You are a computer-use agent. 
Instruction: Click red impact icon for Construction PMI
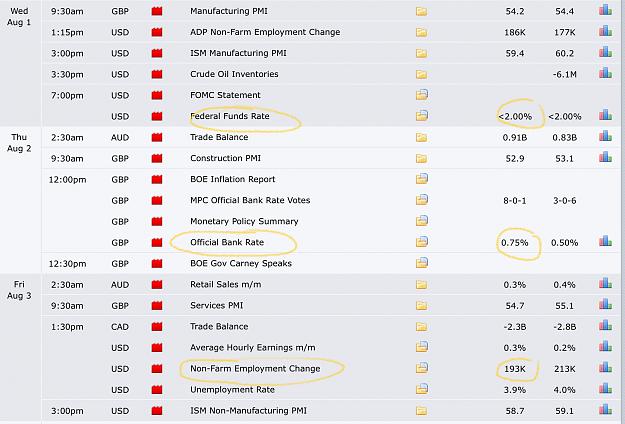[x=157, y=158]
